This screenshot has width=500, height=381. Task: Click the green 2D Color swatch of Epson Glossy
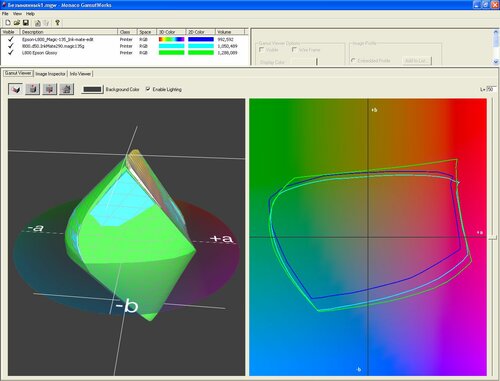tap(201, 53)
